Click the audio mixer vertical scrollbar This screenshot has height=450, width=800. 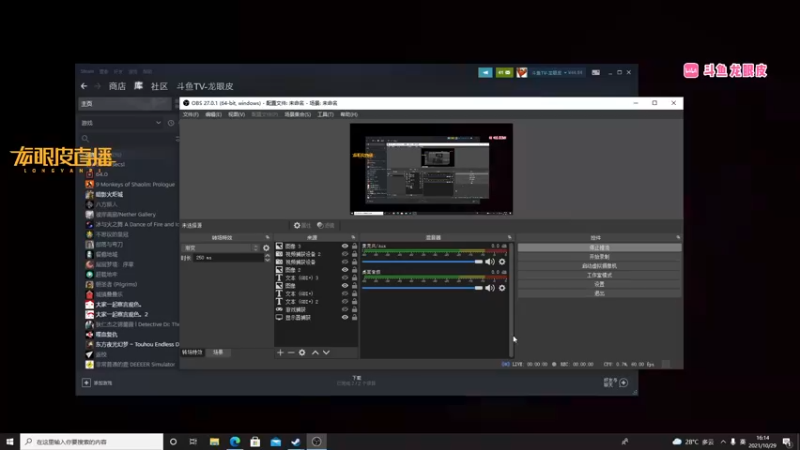(511, 300)
